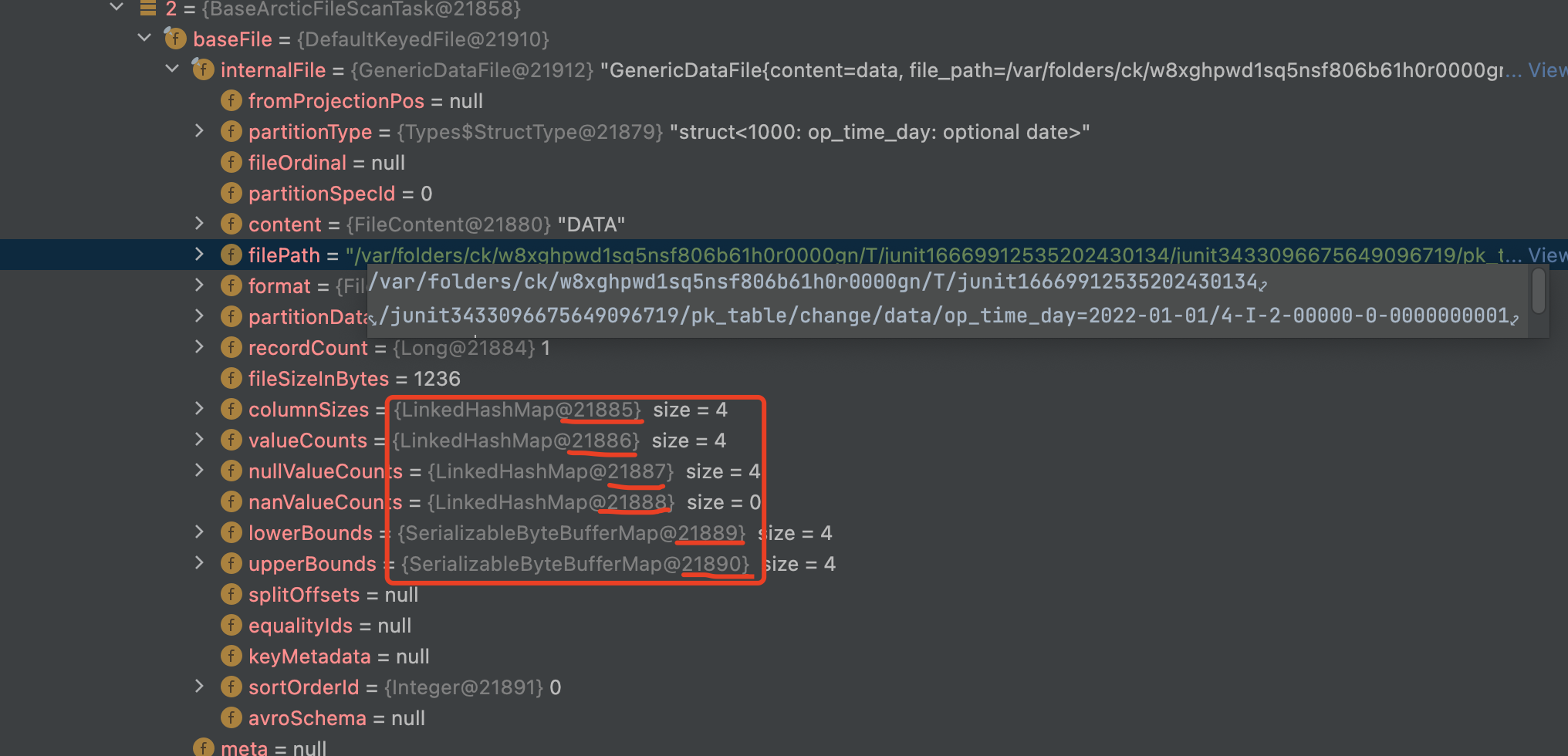This screenshot has width=1568, height=756.
Task: Click the field icon next to baseFile
Action: pos(175,39)
